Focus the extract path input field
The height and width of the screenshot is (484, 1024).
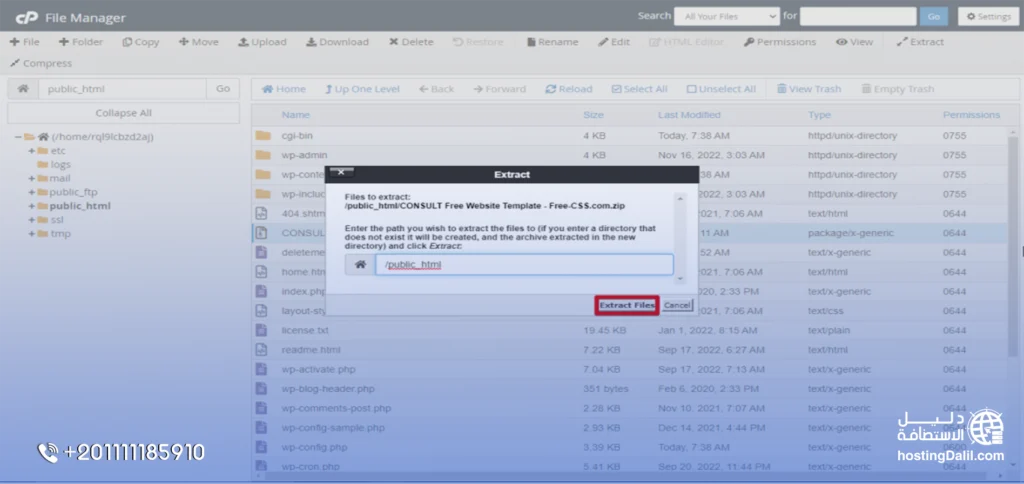524,265
